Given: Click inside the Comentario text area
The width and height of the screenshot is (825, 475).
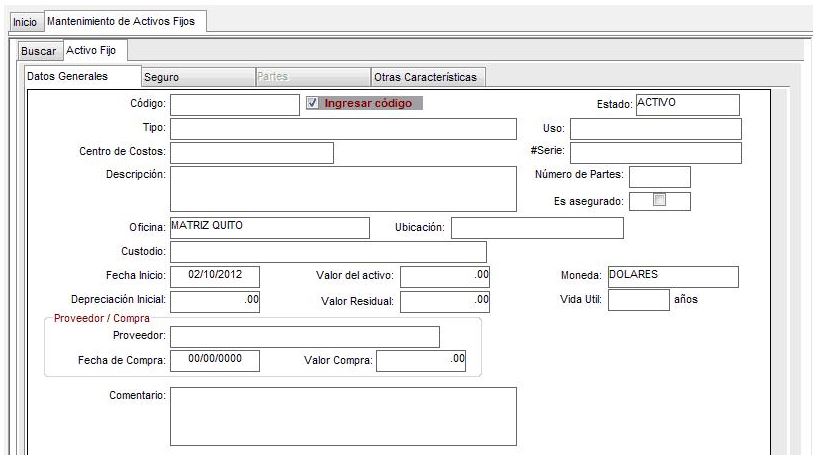Looking at the screenshot, I should pos(343,415).
